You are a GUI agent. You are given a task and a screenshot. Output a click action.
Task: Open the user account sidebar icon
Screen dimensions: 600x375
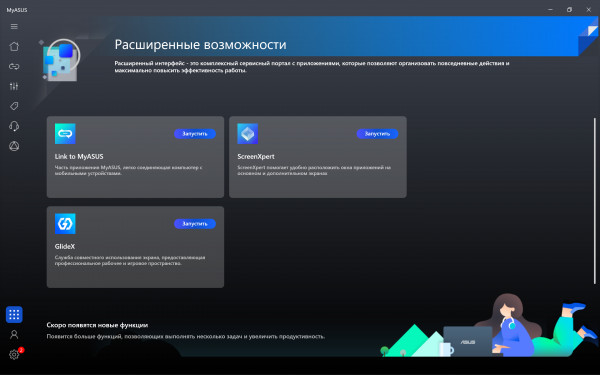[14, 334]
